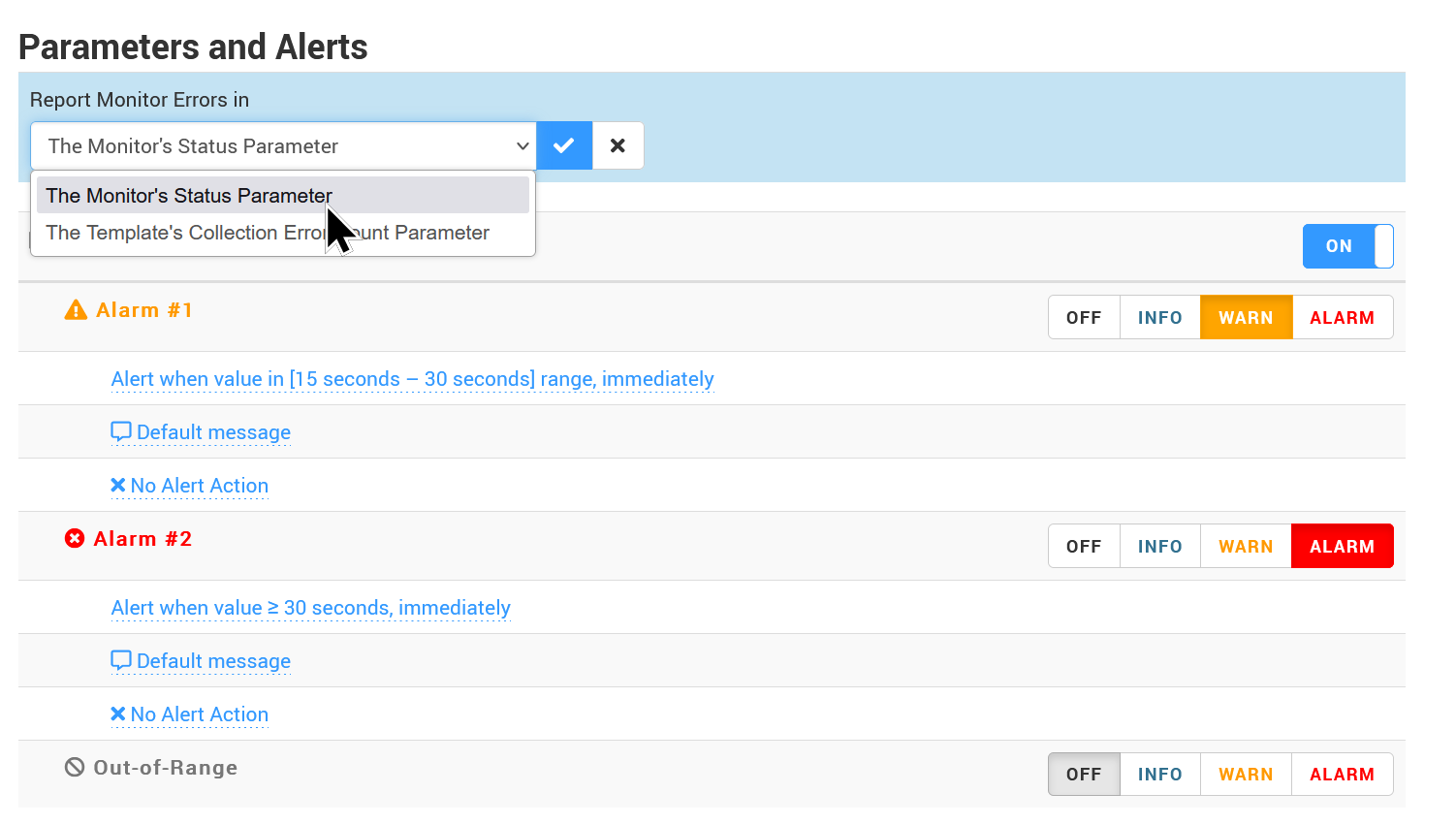Open No Alert Action link under Alarm #2
This screenshot has height=825, width=1456.
[199, 714]
